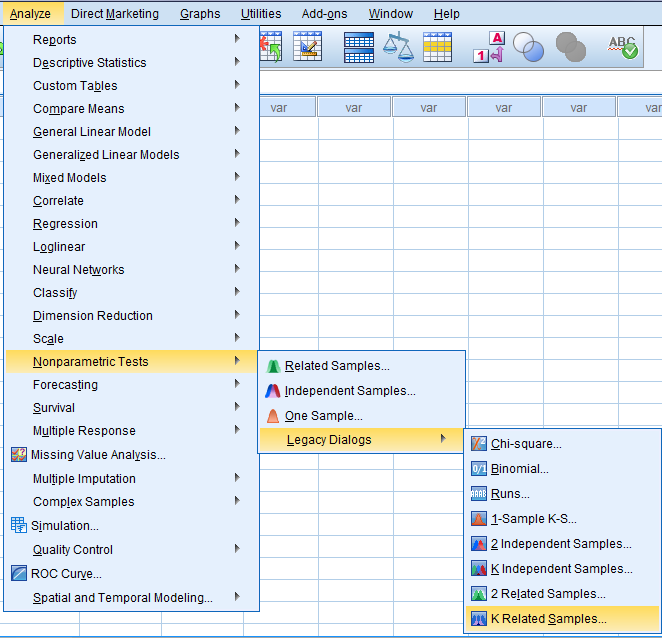Click the Value Labels toolbar icon

pos(489,47)
